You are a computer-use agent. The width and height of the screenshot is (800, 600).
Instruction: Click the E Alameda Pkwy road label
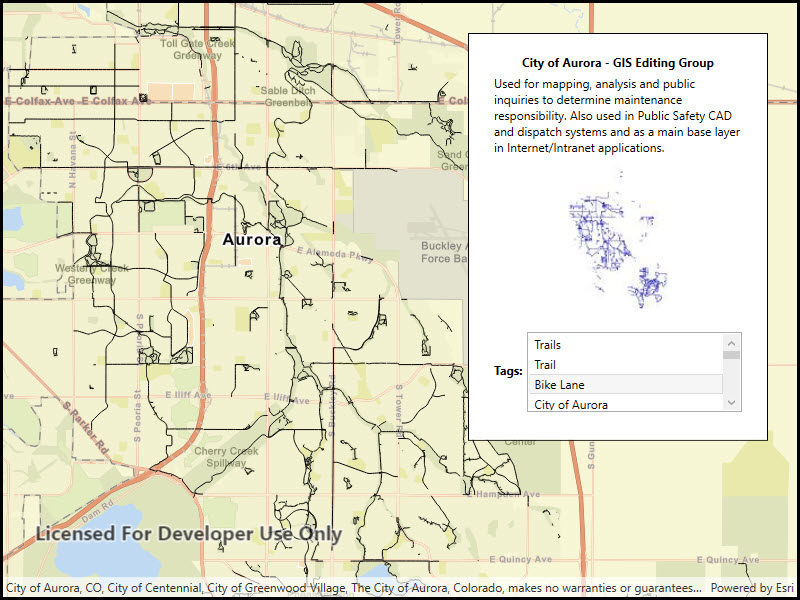(335, 254)
